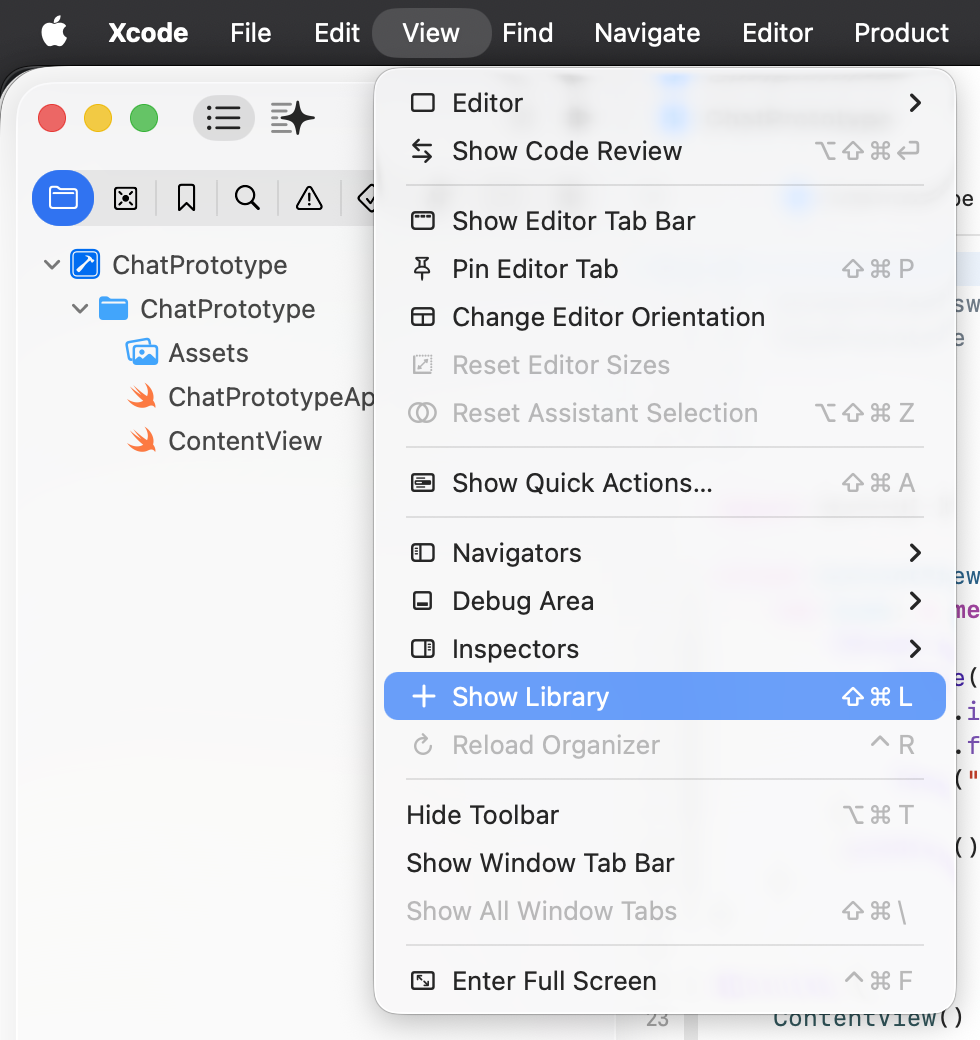Open the Find menu

tap(527, 32)
